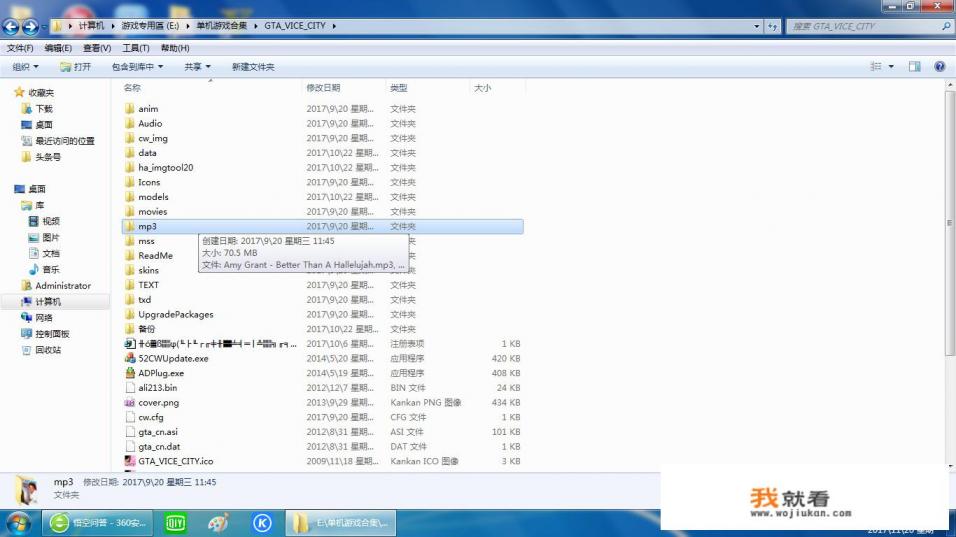Image resolution: width=956 pixels, height=537 pixels.
Task: Select the 52CWUpdate.exe file icon
Action: click(x=130, y=358)
